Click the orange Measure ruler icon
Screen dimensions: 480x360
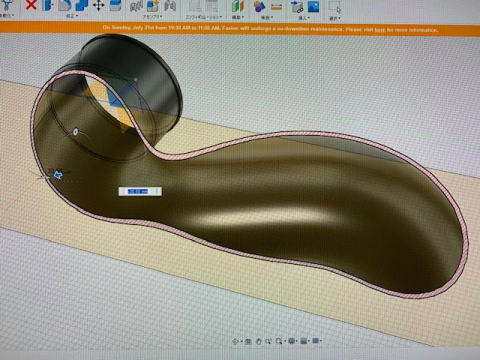coord(276,6)
